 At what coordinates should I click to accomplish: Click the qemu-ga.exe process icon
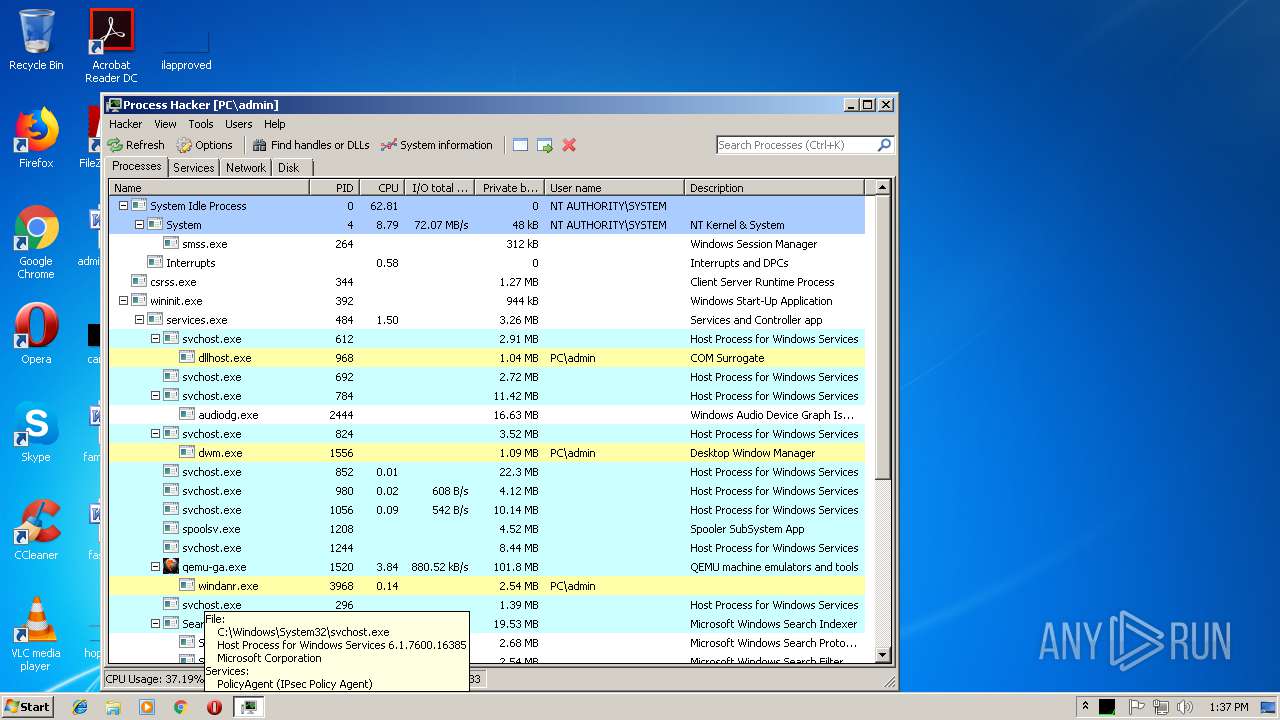[171, 567]
